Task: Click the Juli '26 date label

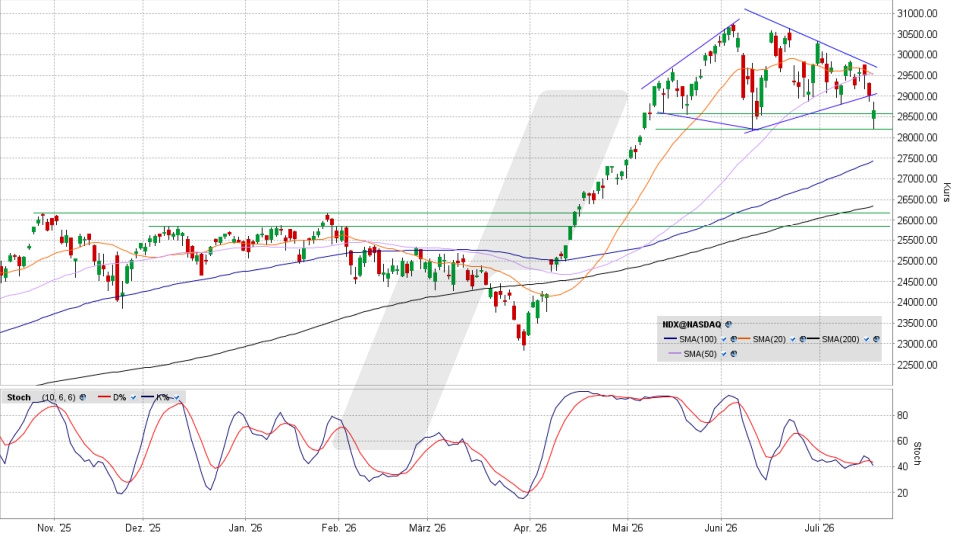Action: tap(819, 528)
